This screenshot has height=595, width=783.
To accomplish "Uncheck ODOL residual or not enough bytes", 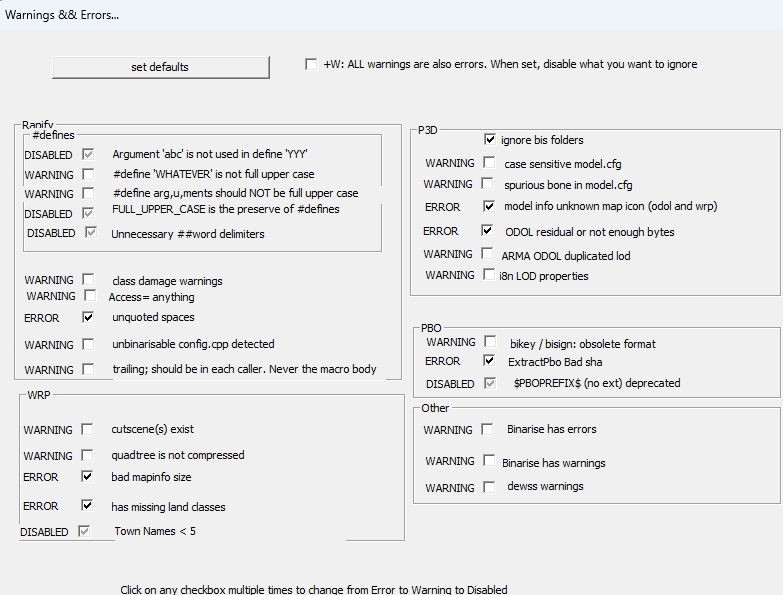I will (x=489, y=231).
